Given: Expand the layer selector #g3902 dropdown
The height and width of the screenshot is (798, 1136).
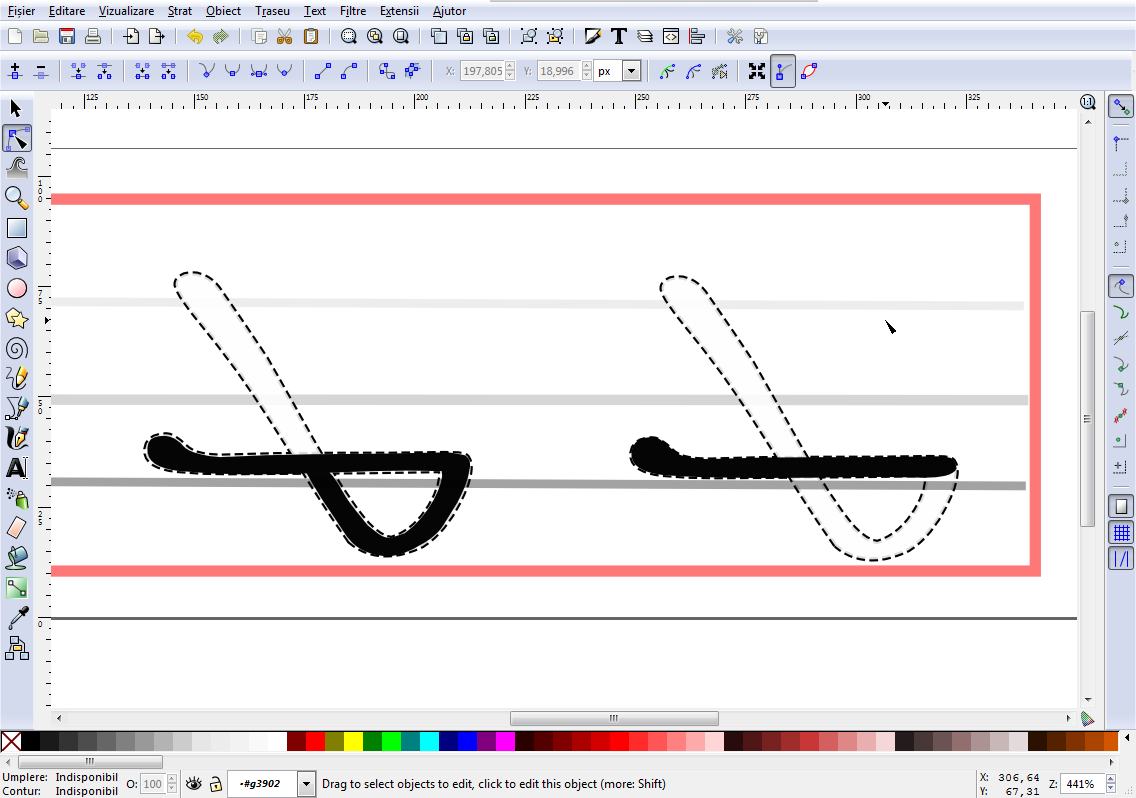Looking at the screenshot, I should [x=306, y=784].
